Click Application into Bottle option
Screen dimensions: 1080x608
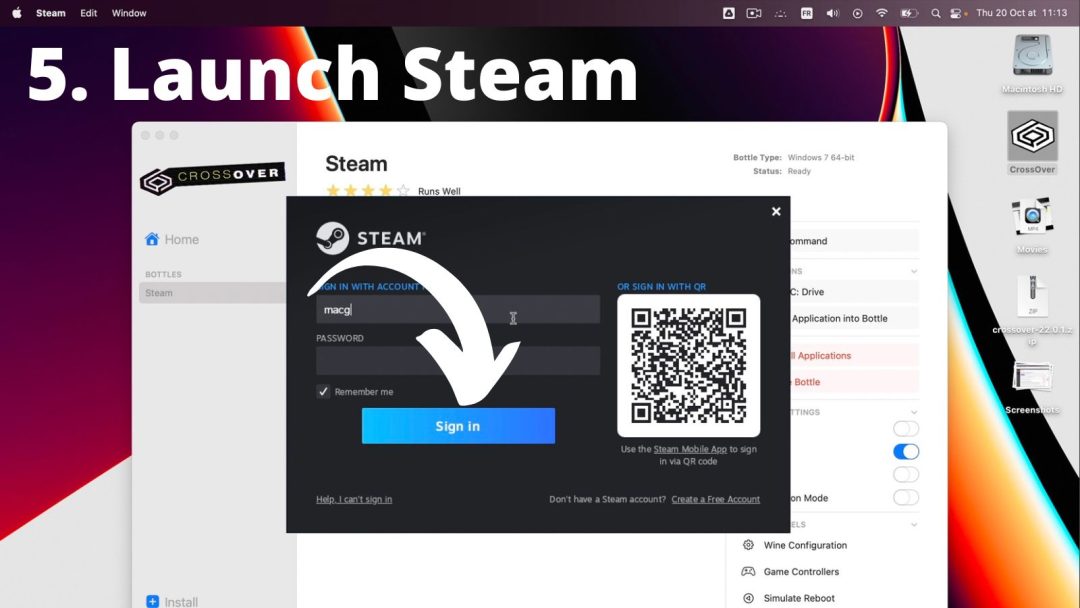pyautogui.click(x=854, y=318)
